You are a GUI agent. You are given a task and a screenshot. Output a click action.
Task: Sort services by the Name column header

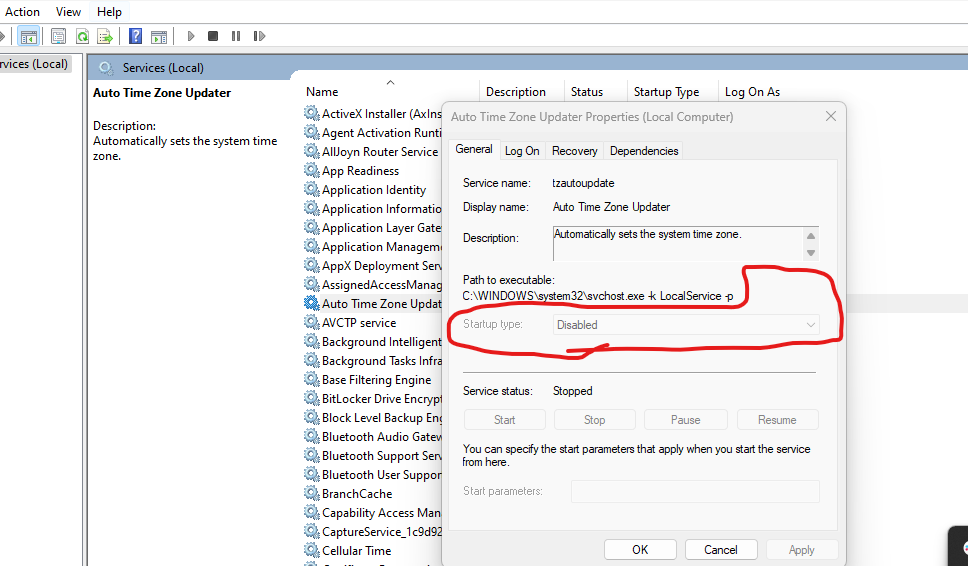tap(322, 92)
